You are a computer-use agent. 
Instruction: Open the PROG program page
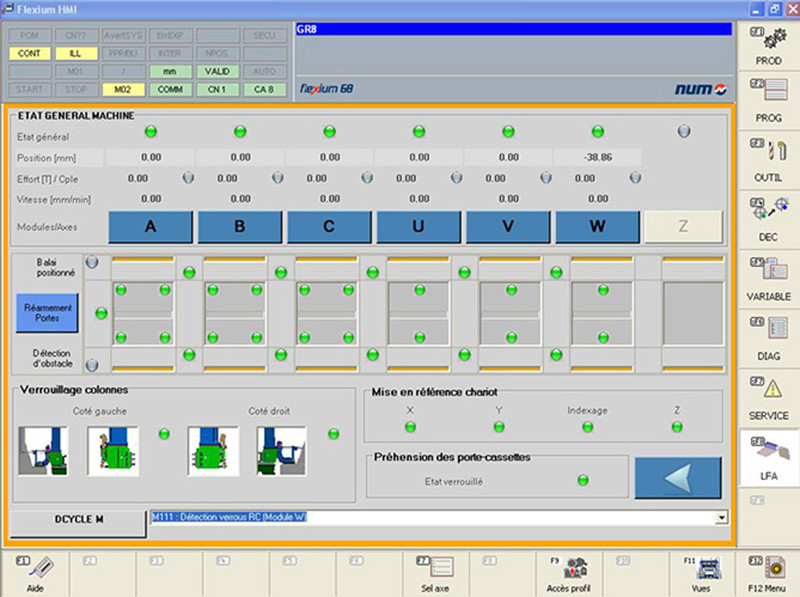click(x=768, y=101)
